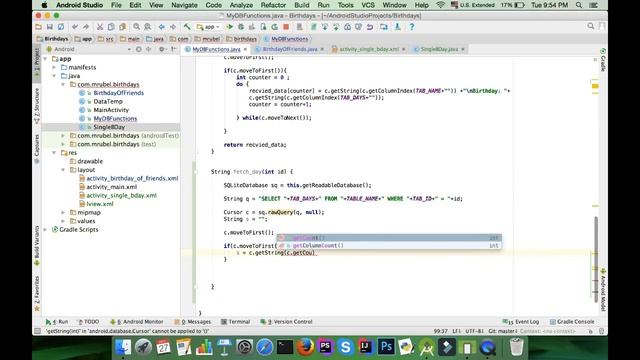
Task: Click the Cut scissors icon
Action: [100, 27]
